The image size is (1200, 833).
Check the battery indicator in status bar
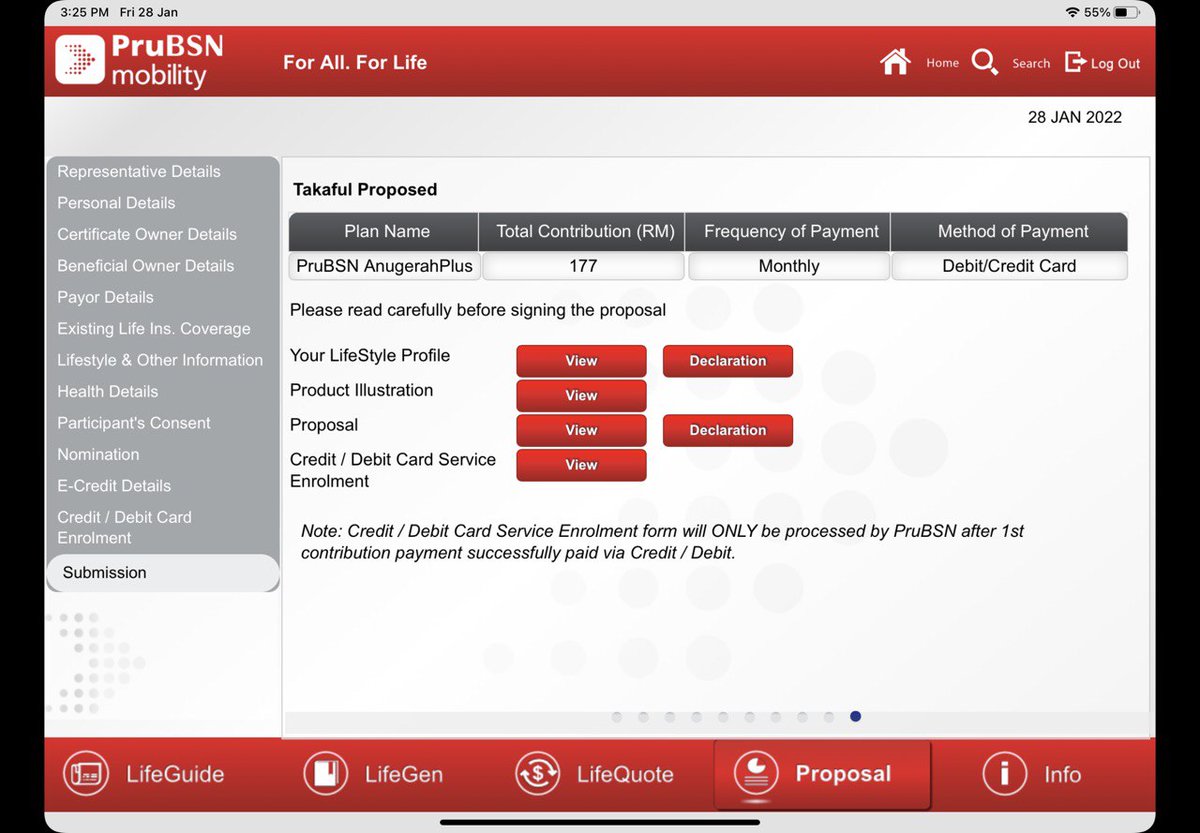point(1127,12)
